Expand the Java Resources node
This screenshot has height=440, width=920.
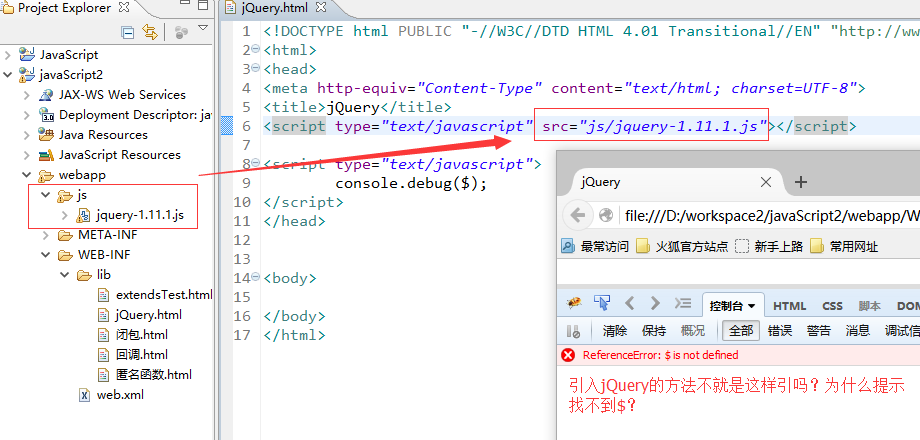coord(27,135)
